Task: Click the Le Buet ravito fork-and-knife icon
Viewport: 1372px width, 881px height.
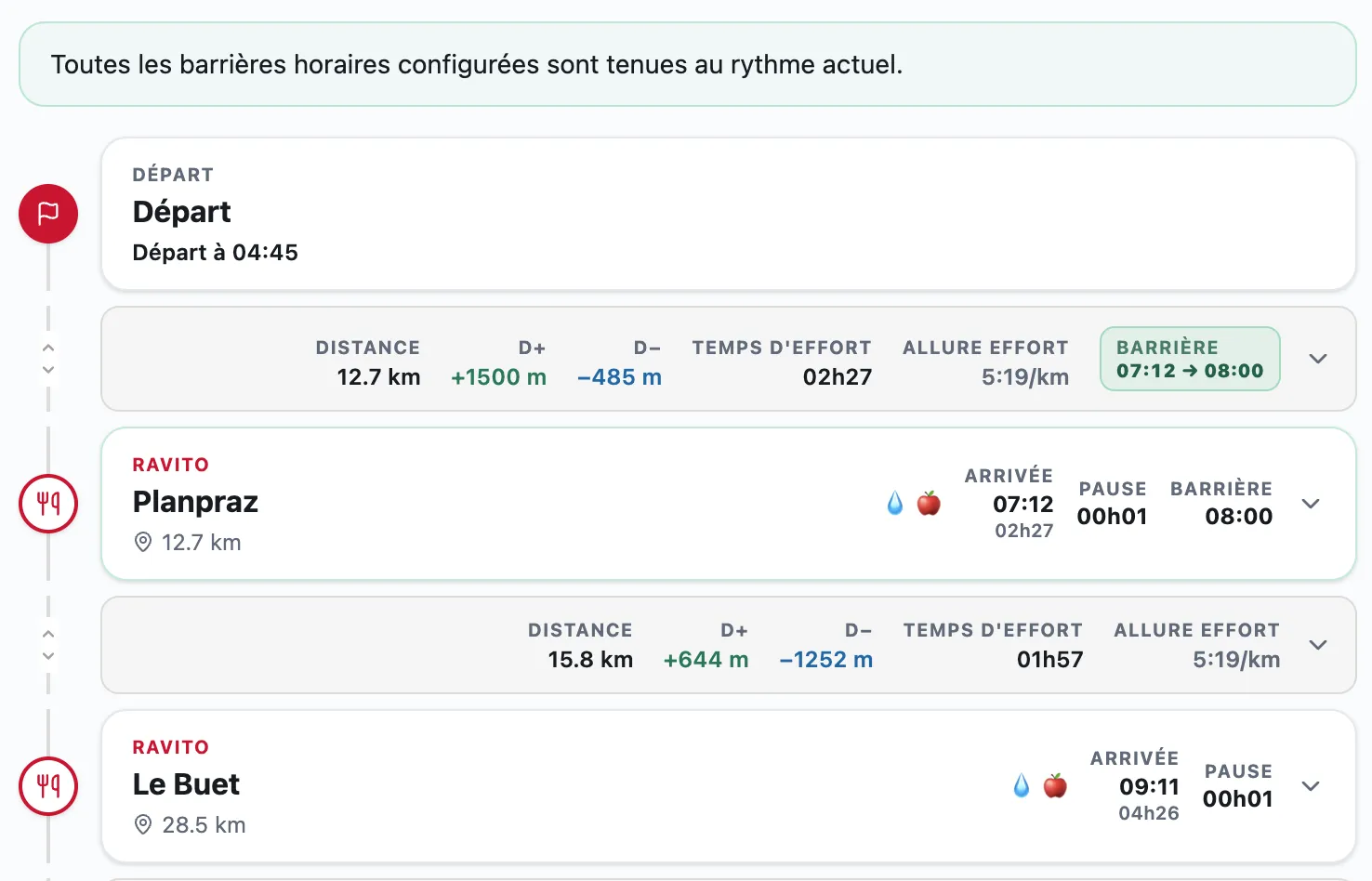Action: tap(48, 786)
